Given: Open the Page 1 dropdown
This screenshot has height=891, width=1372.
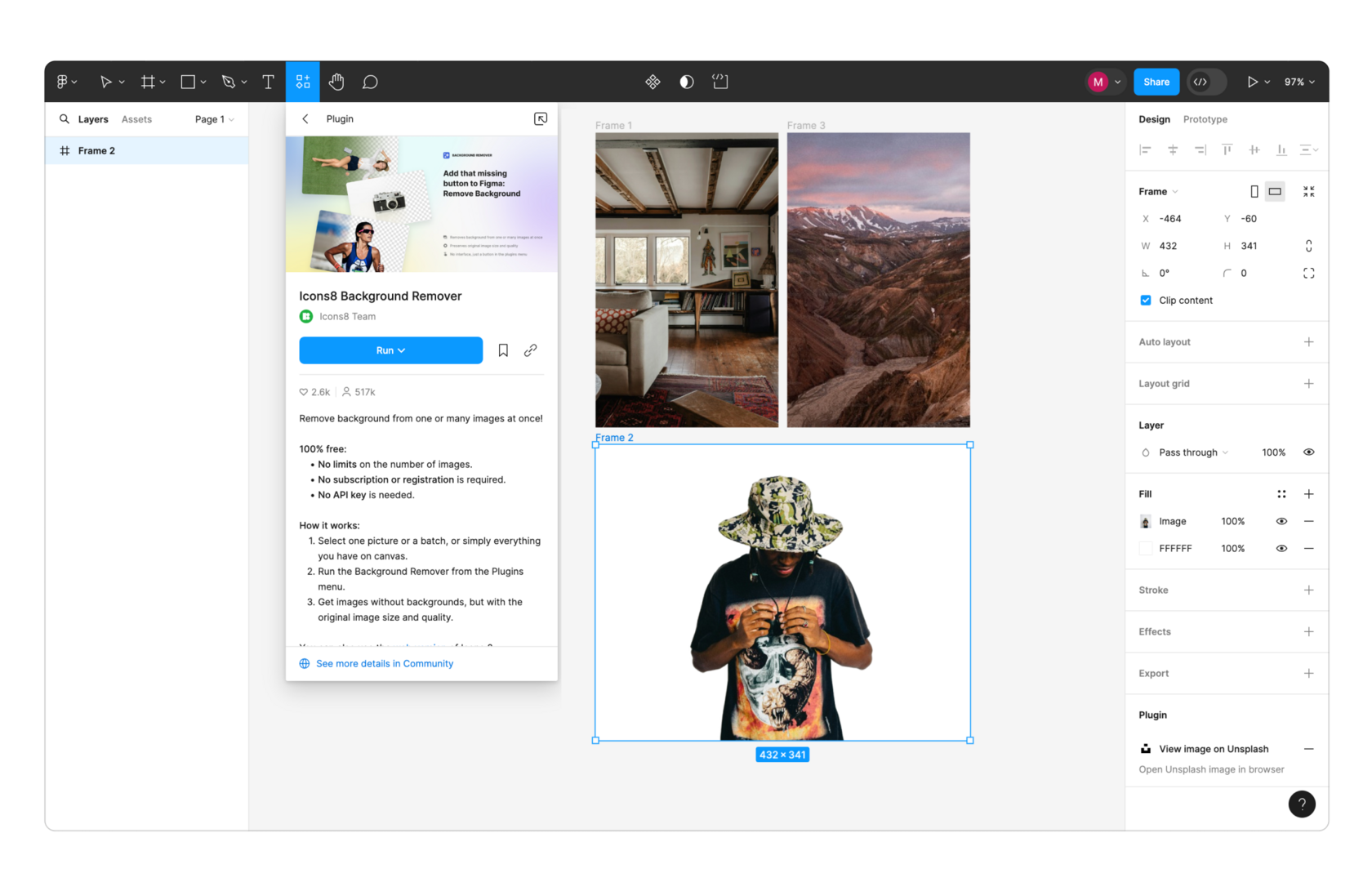Looking at the screenshot, I should pyautogui.click(x=214, y=119).
